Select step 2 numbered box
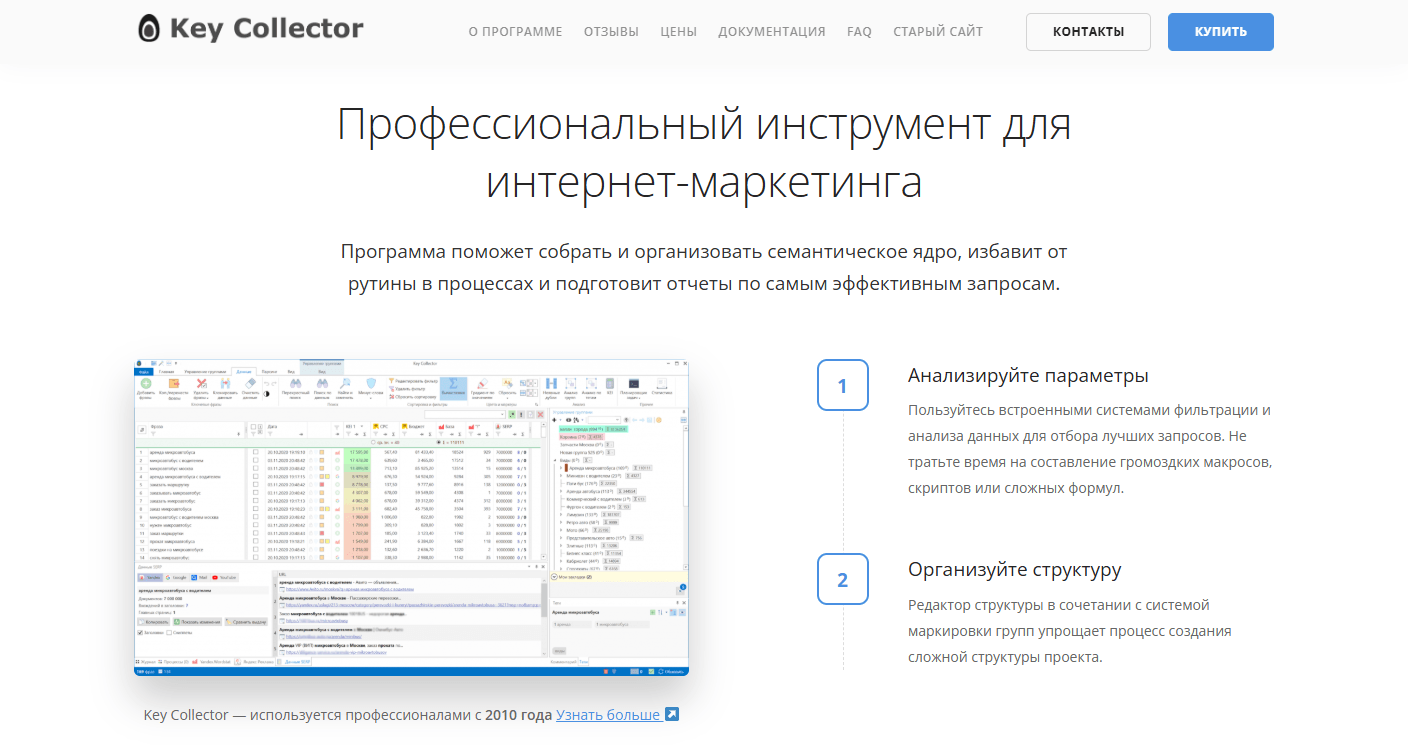The image size is (1408, 751). [x=842, y=579]
